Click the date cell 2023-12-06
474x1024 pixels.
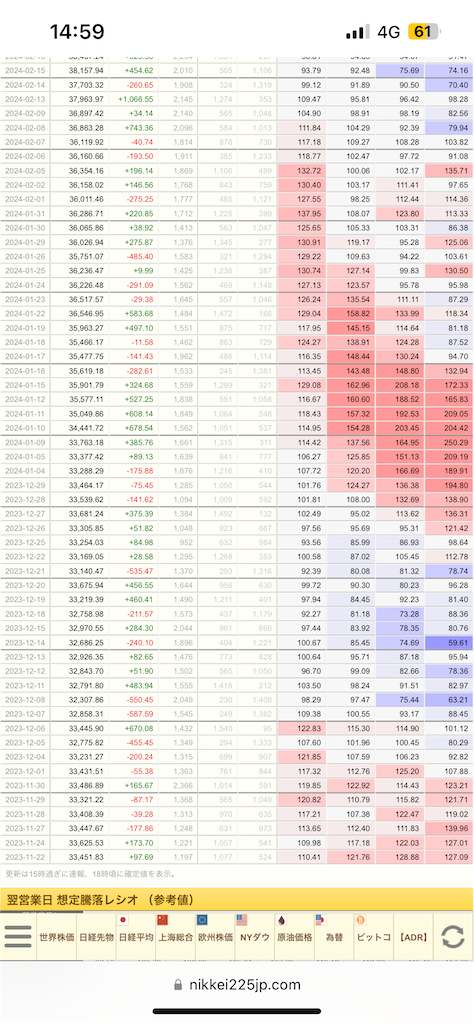(x=26, y=726)
